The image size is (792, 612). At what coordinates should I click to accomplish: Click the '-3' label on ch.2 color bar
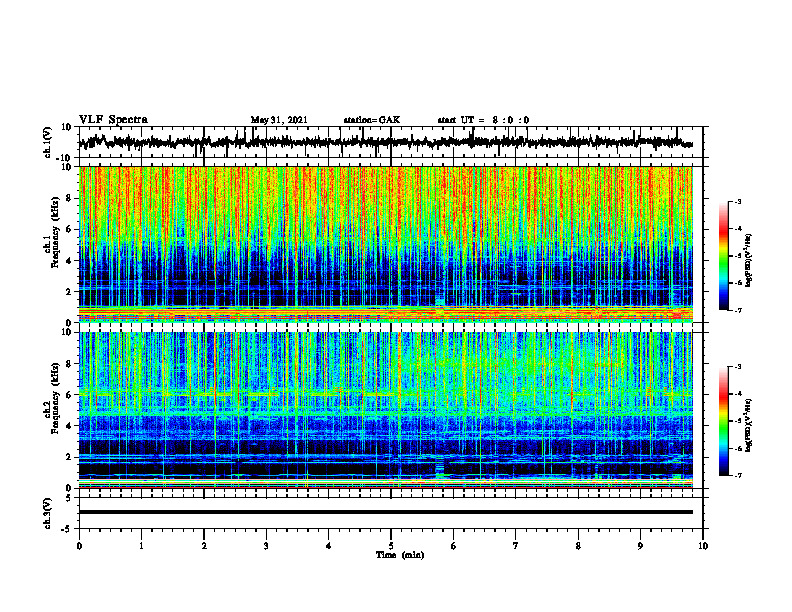coord(738,367)
